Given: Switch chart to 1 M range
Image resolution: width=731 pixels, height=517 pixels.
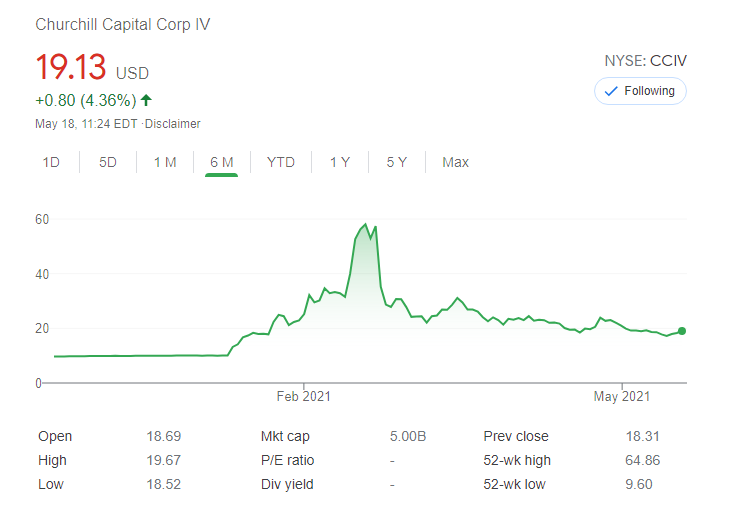Looking at the screenshot, I should (165, 162).
